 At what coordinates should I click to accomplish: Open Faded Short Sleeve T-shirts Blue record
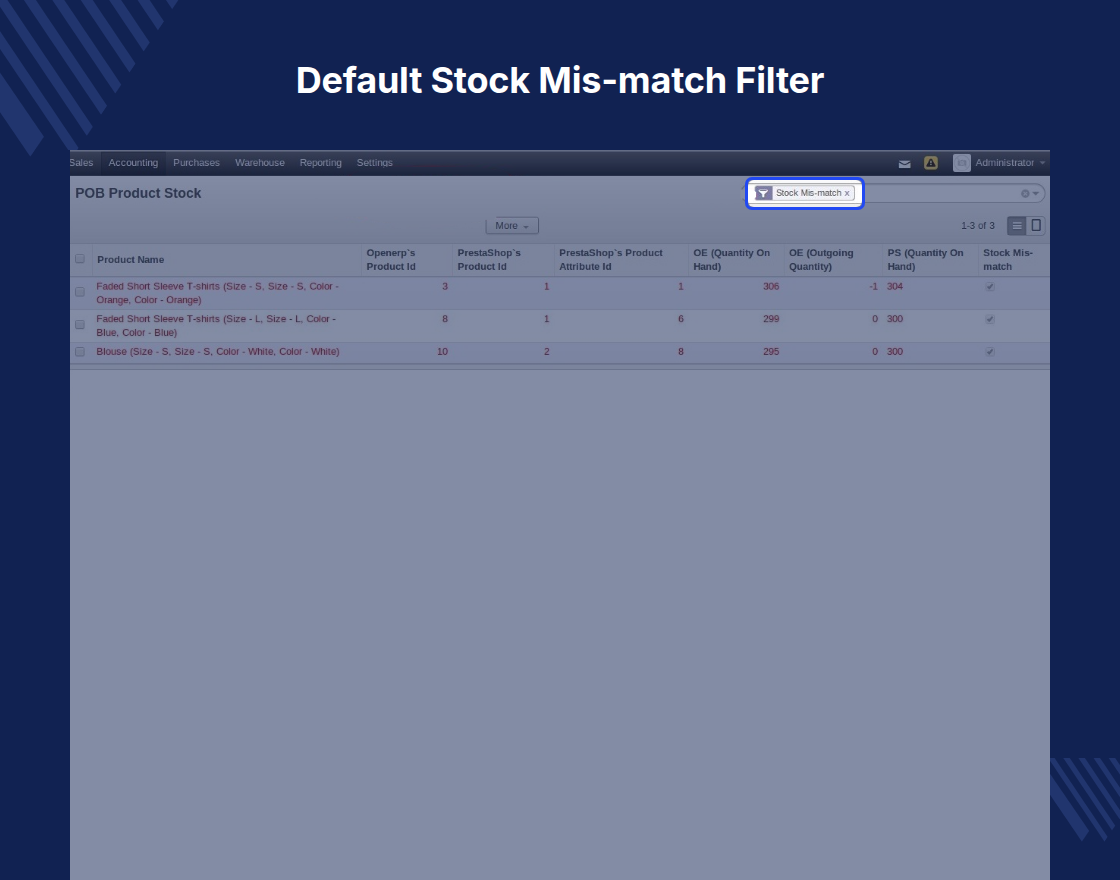coord(216,326)
